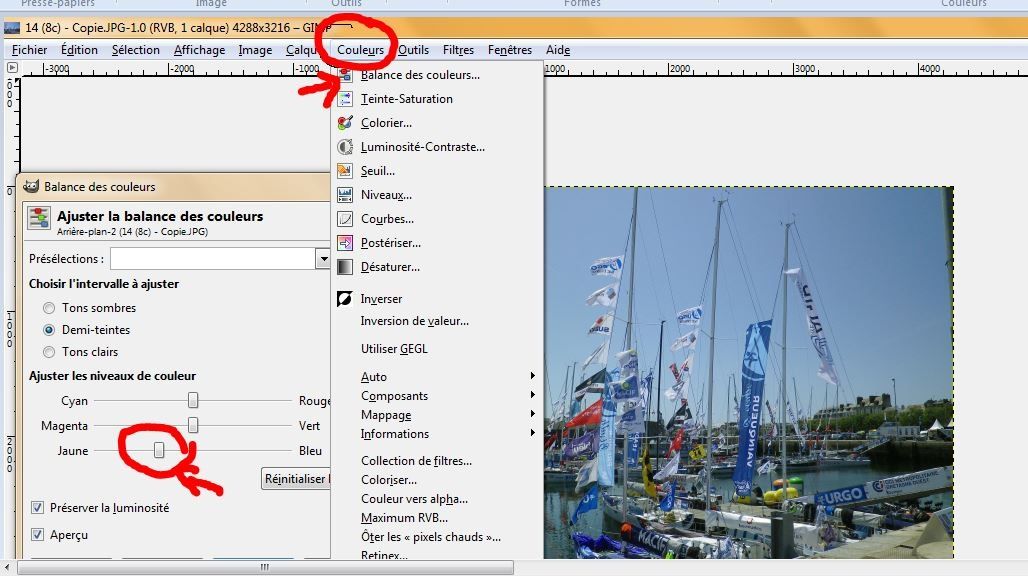This screenshot has height=576, width=1028.
Task: Select the Tons clairs radio button
Action: pos(49,352)
